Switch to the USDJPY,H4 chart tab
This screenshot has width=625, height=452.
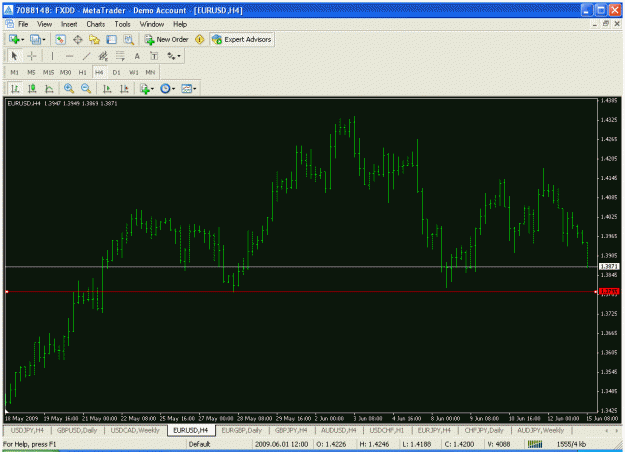(x=27, y=430)
